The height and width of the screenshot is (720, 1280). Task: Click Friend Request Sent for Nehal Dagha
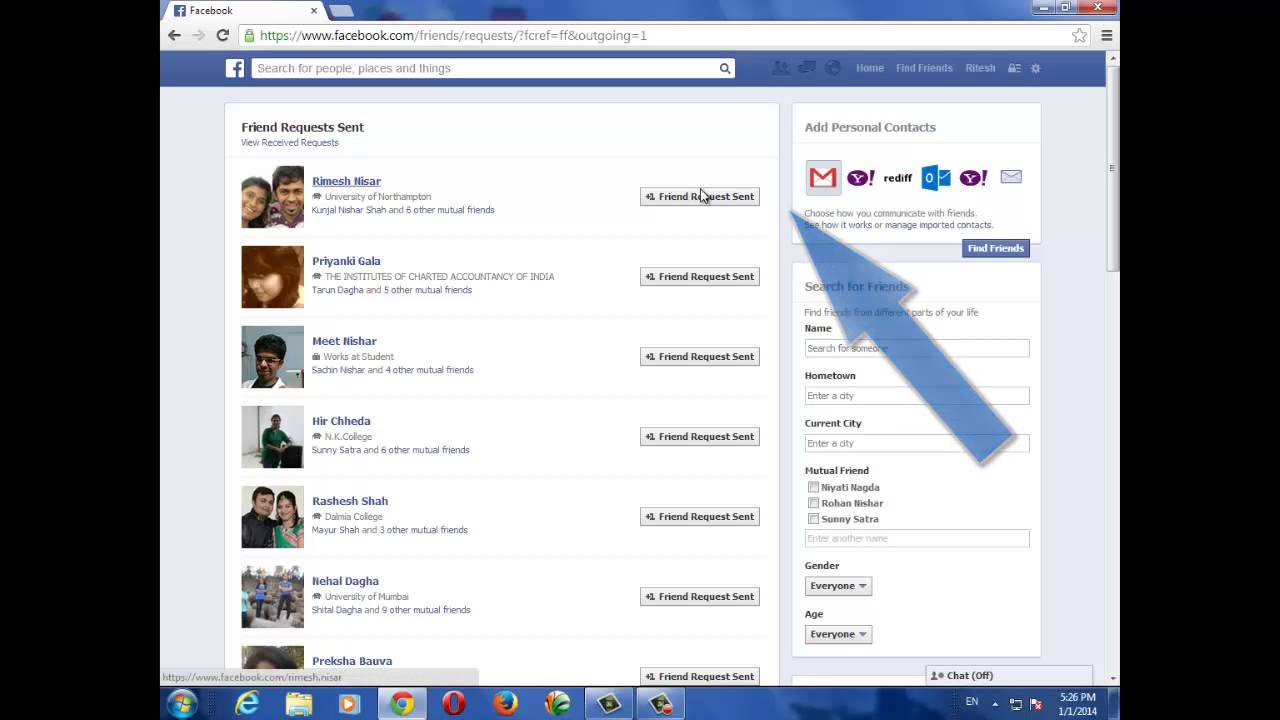(x=700, y=596)
